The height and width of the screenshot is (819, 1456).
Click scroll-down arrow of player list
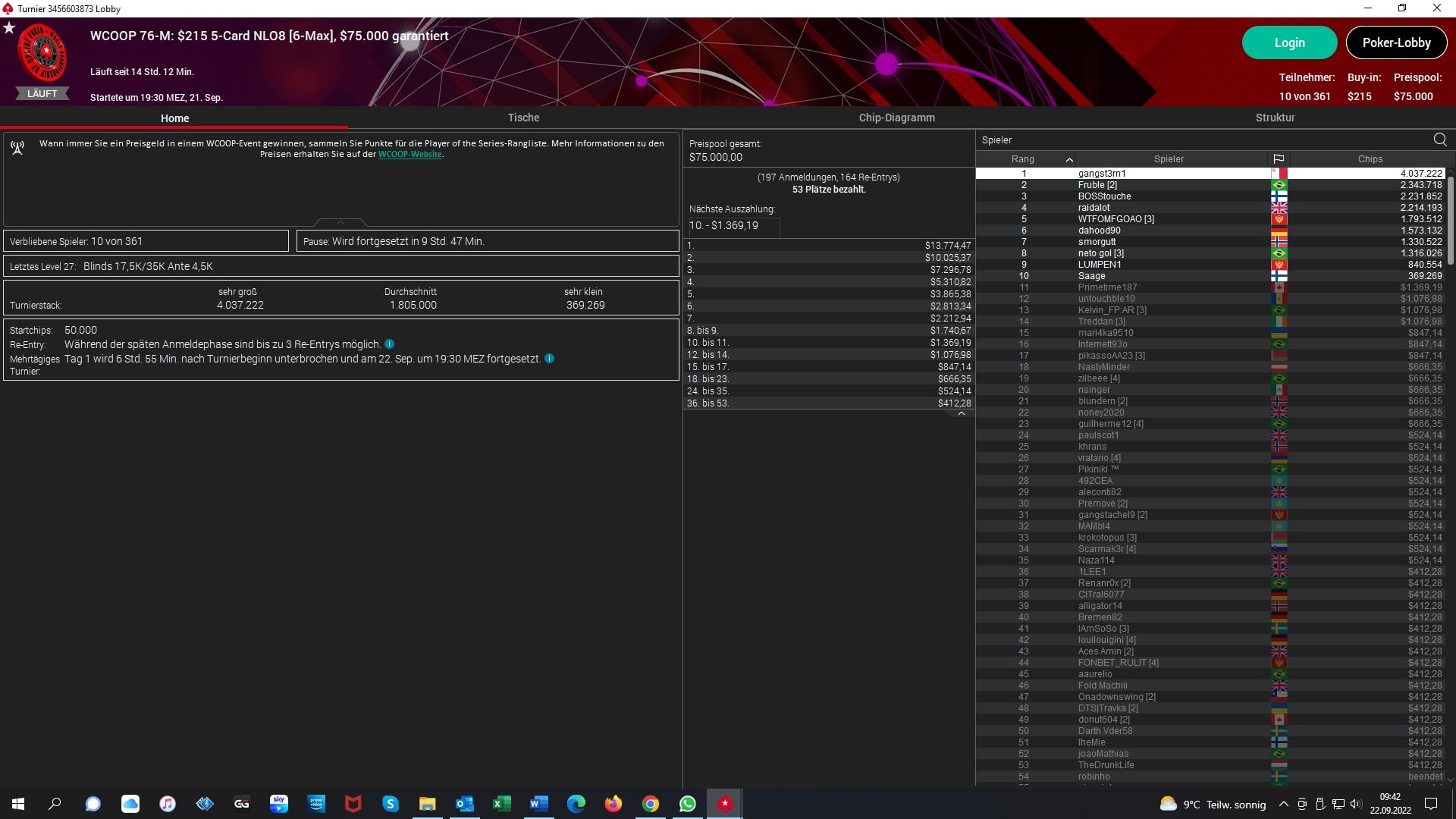click(x=1451, y=779)
